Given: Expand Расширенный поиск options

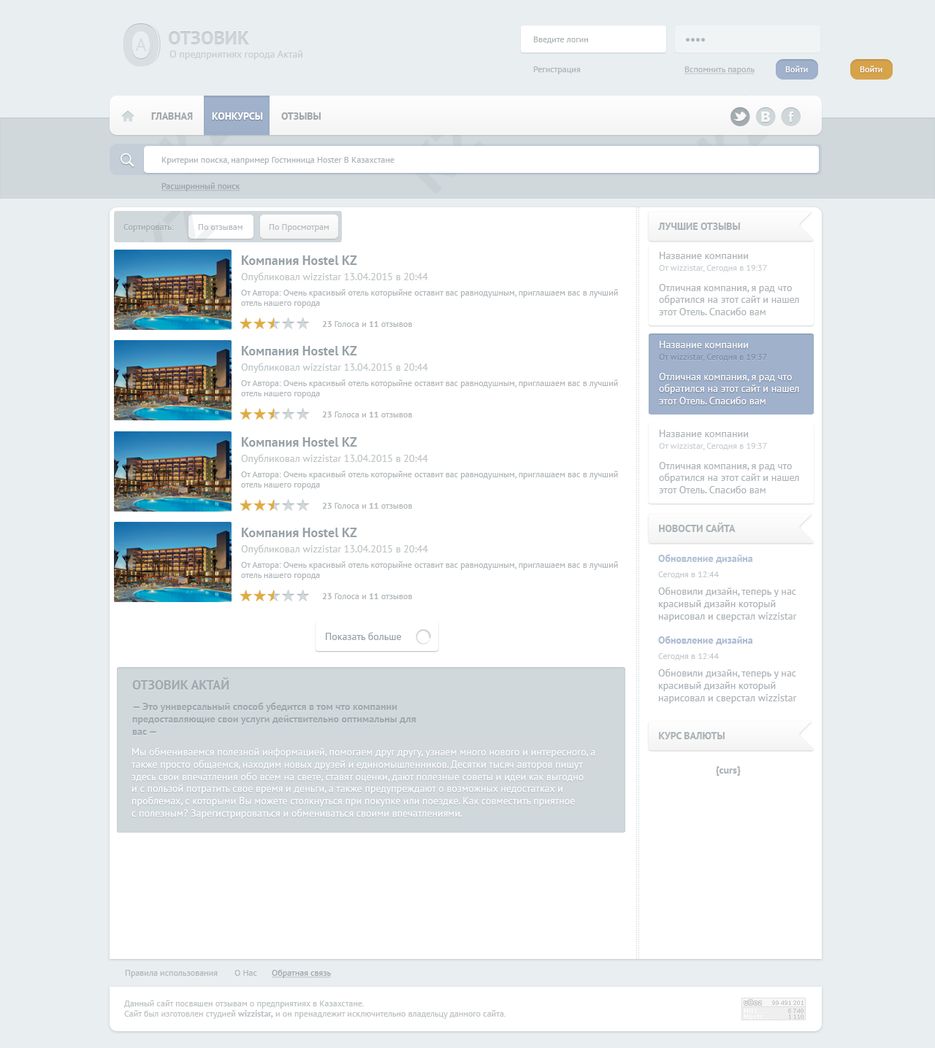Looking at the screenshot, I should (x=200, y=186).
